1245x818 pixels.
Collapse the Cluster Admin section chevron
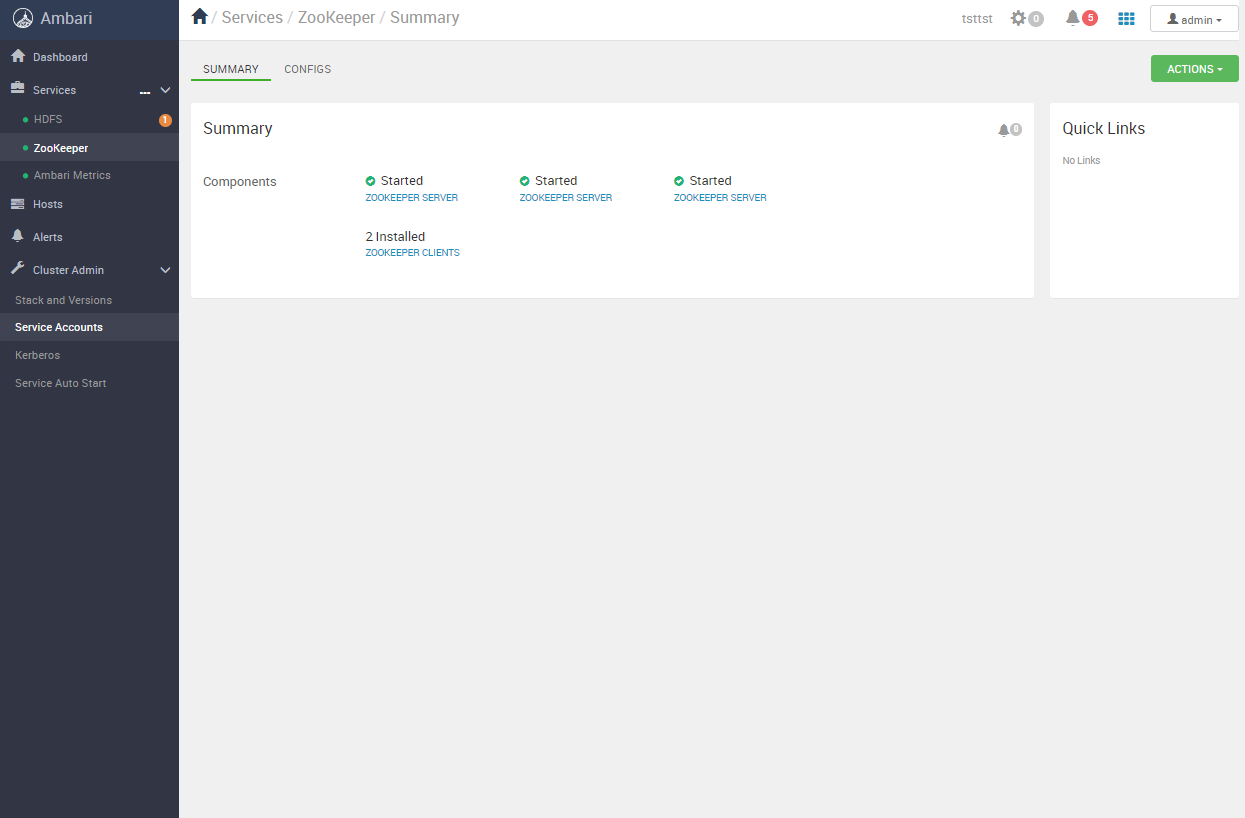pyautogui.click(x=166, y=270)
